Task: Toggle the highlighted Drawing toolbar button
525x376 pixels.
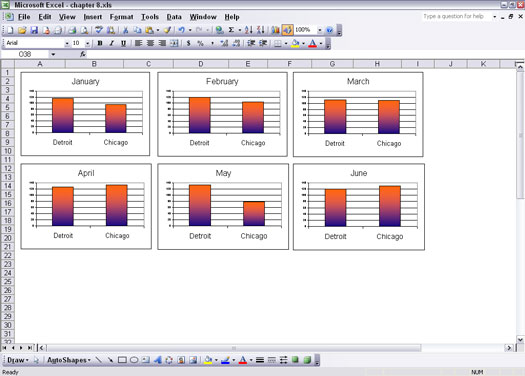Action: tap(287, 30)
